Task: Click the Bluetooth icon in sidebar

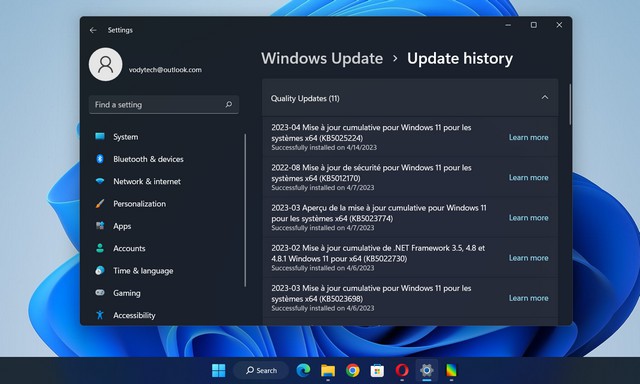Action: [x=100, y=159]
